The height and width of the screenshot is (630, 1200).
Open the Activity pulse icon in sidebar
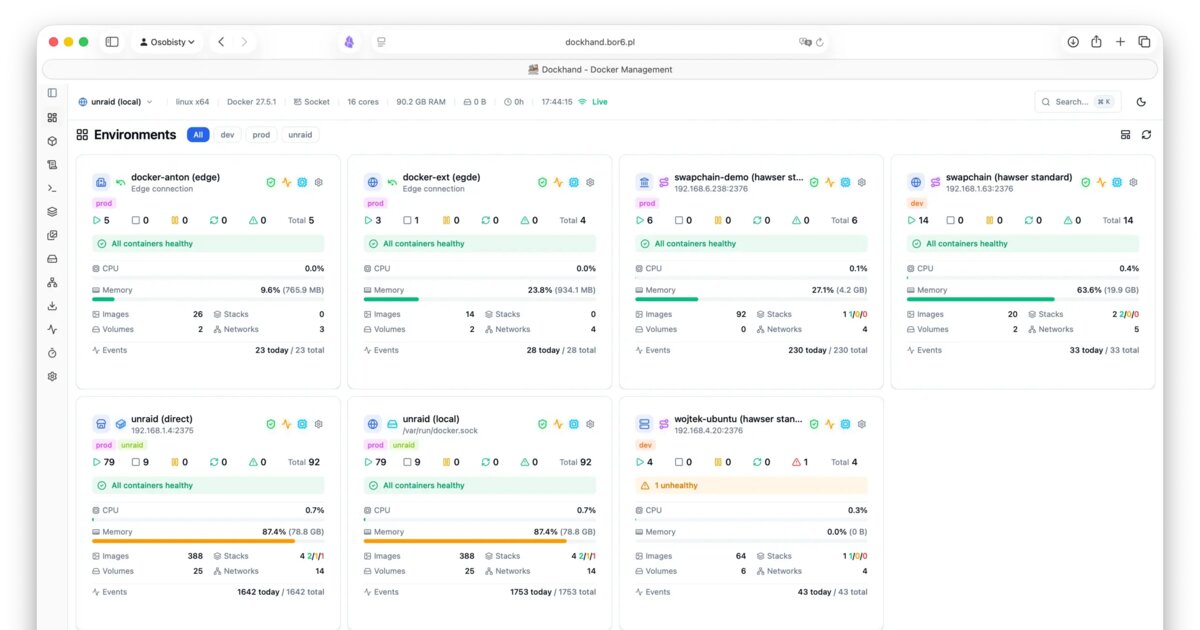[x=52, y=329]
